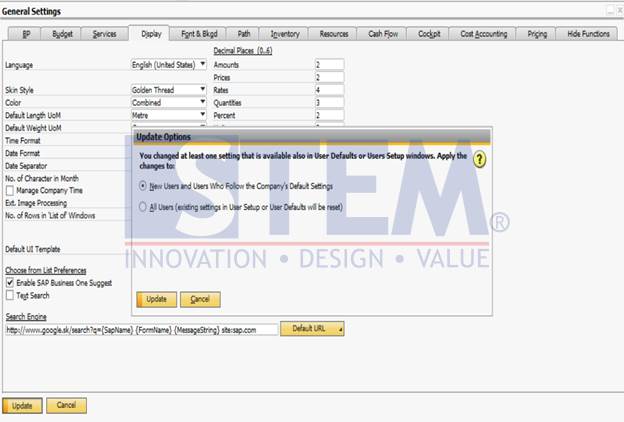Open the Path tab
The width and height of the screenshot is (624, 422).
244,34
